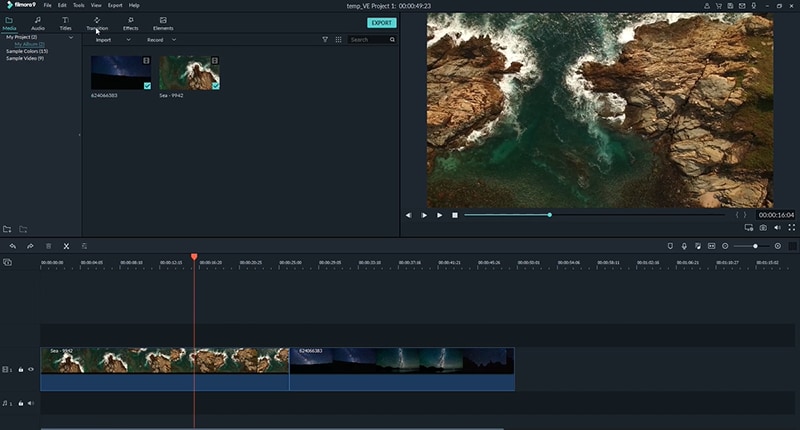Switch to the Effects tab
This screenshot has height=430, width=800.
131,24
